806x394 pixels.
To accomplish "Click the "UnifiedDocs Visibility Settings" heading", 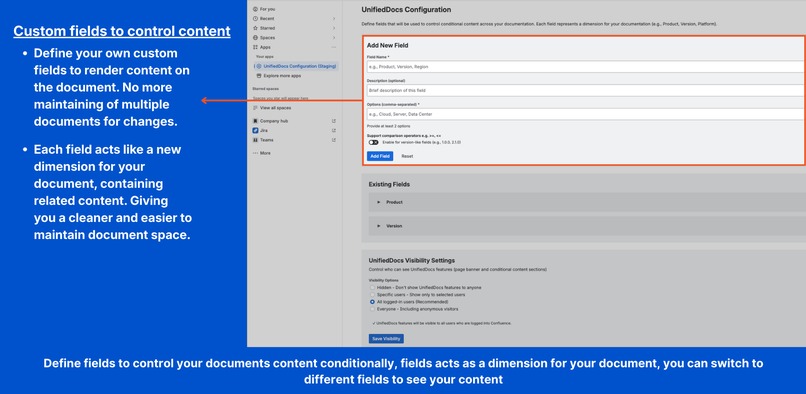I will [x=411, y=261].
